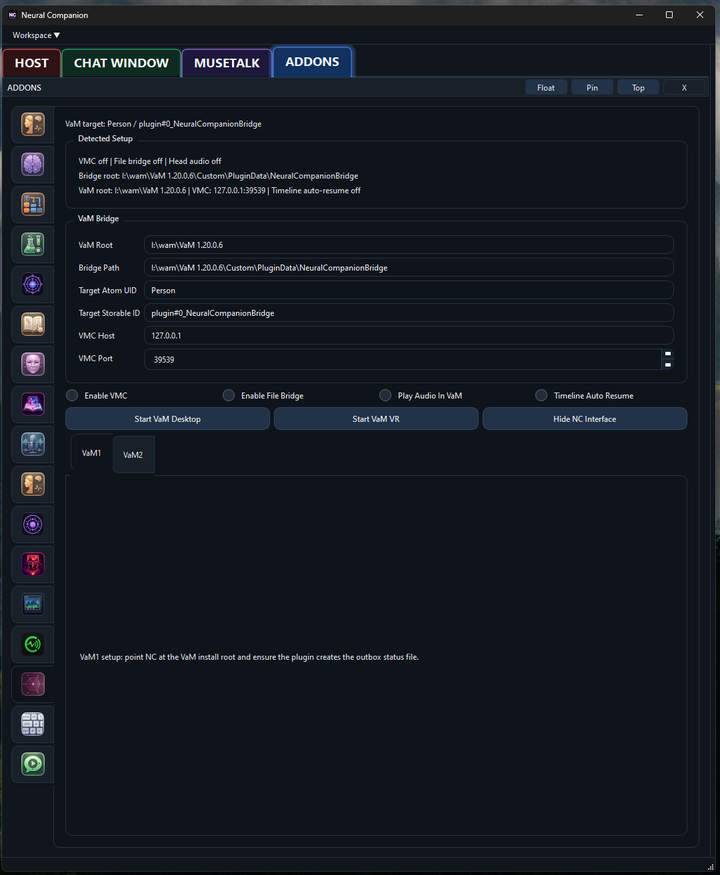Click the Float panel button

pos(546,88)
